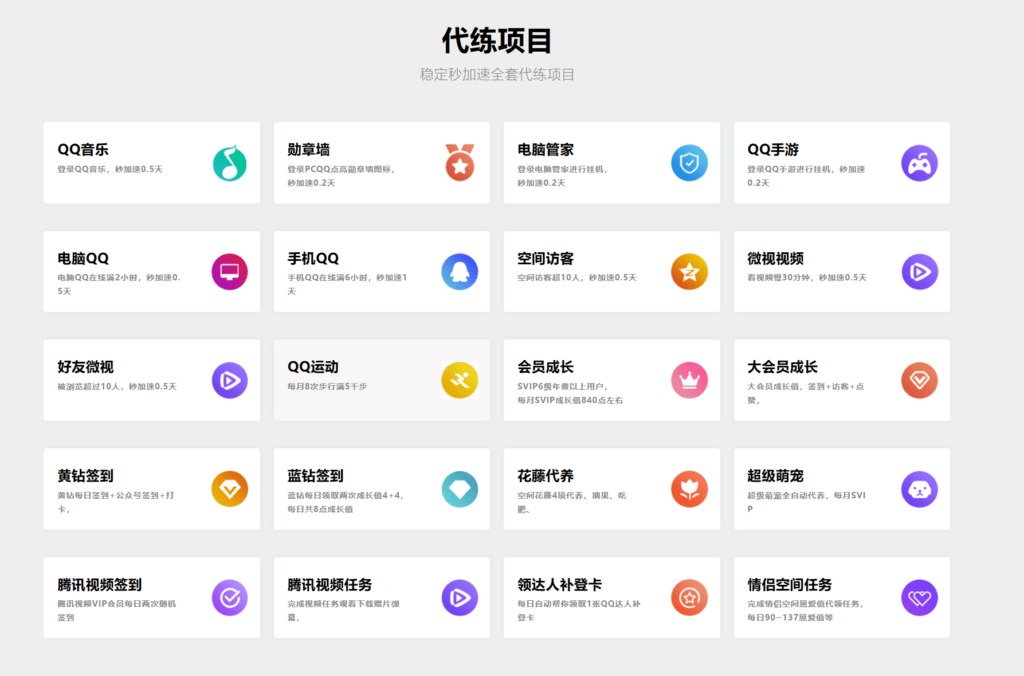Open the QQ手游 card title
This screenshot has height=676, width=1024.
(773, 150)
